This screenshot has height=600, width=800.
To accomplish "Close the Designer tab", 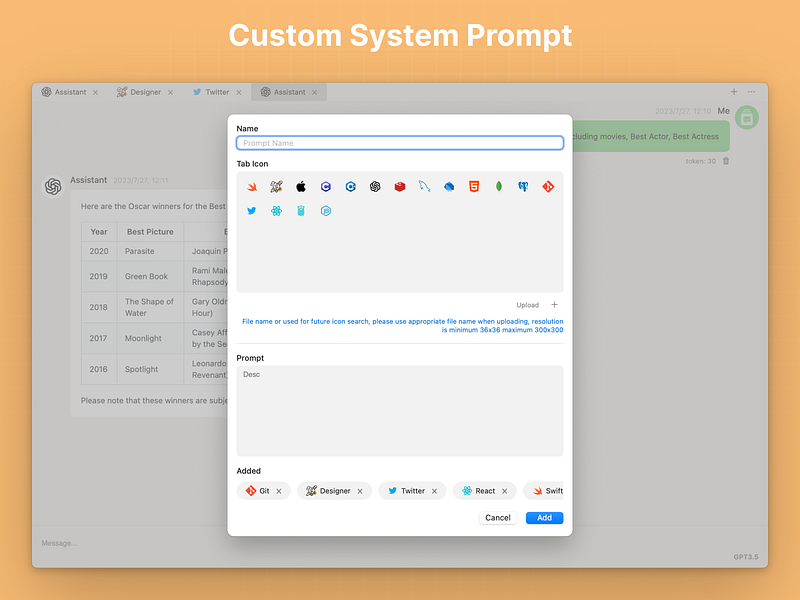I will click(170, 92).
